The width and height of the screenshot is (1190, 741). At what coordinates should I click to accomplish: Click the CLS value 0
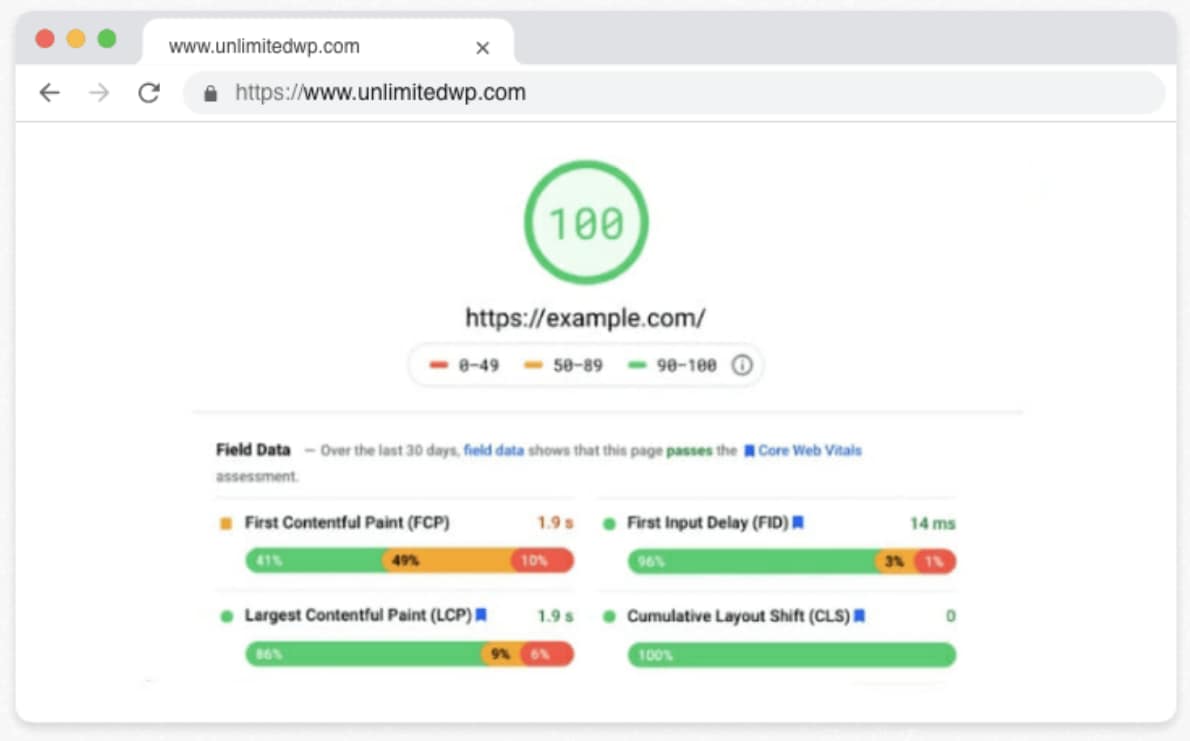pos(950,616)
